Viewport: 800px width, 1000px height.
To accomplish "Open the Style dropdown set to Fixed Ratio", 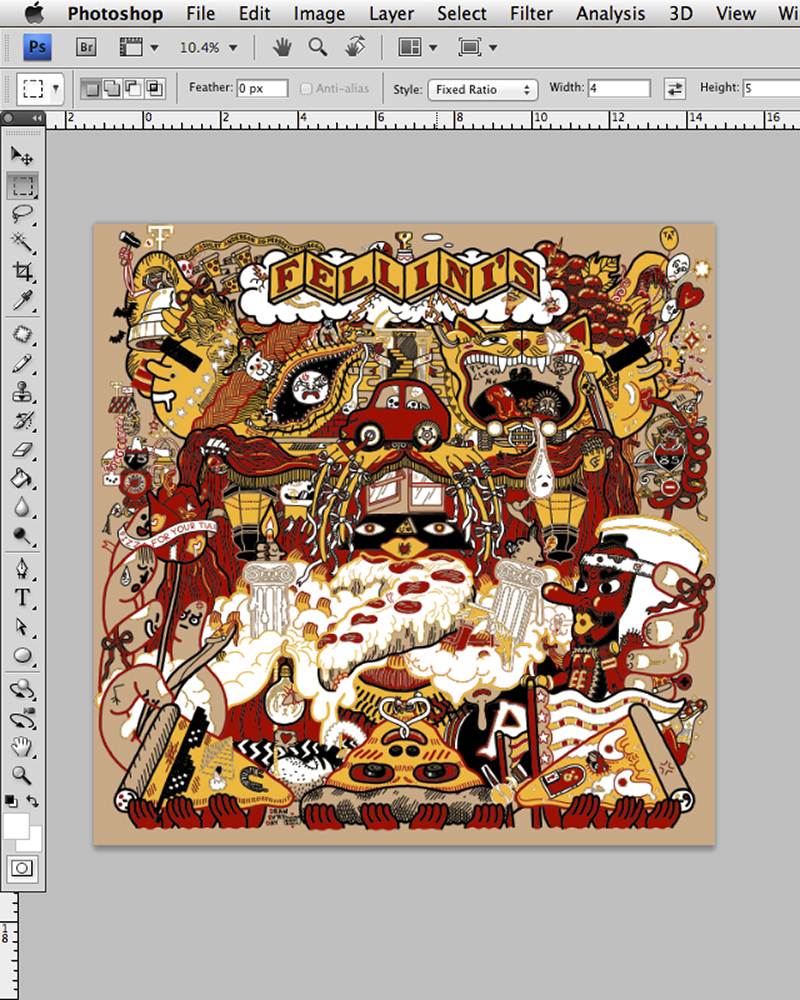I will coord(482,89).
